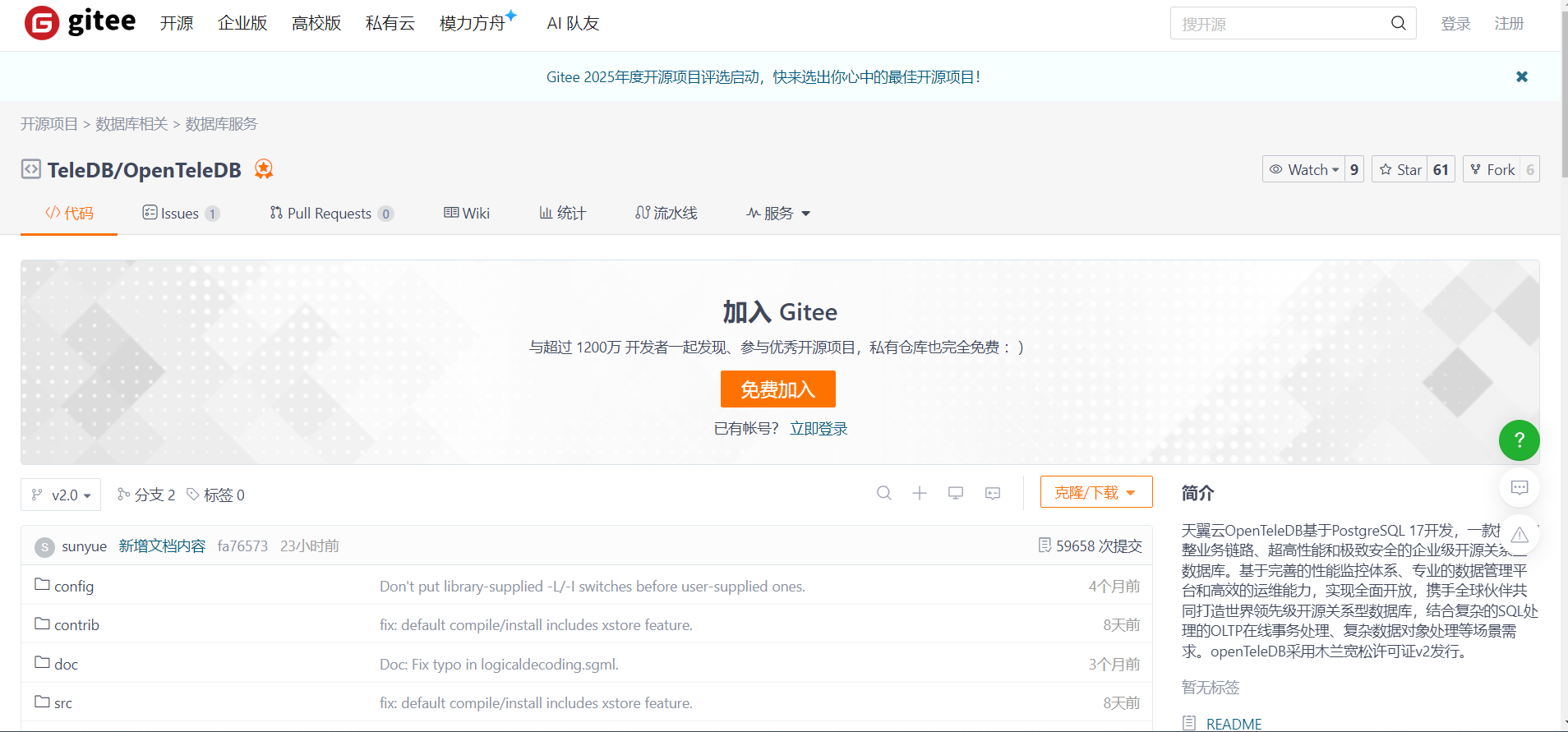
Task: Click the Gitee logo
Action: pyautogui.click(x=80, y=23)
